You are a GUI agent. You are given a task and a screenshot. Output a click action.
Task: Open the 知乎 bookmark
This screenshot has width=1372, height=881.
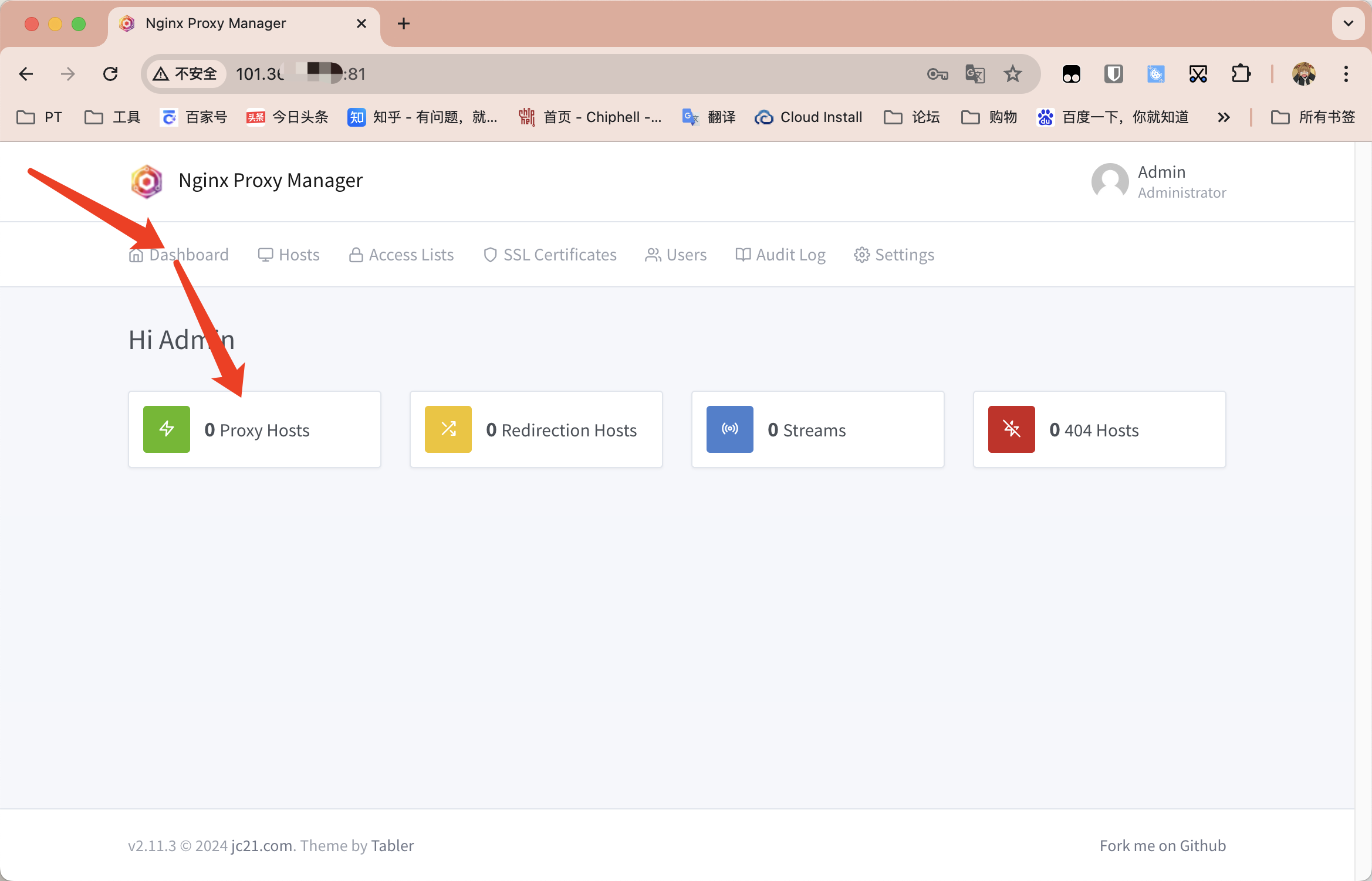coord(422,117)
